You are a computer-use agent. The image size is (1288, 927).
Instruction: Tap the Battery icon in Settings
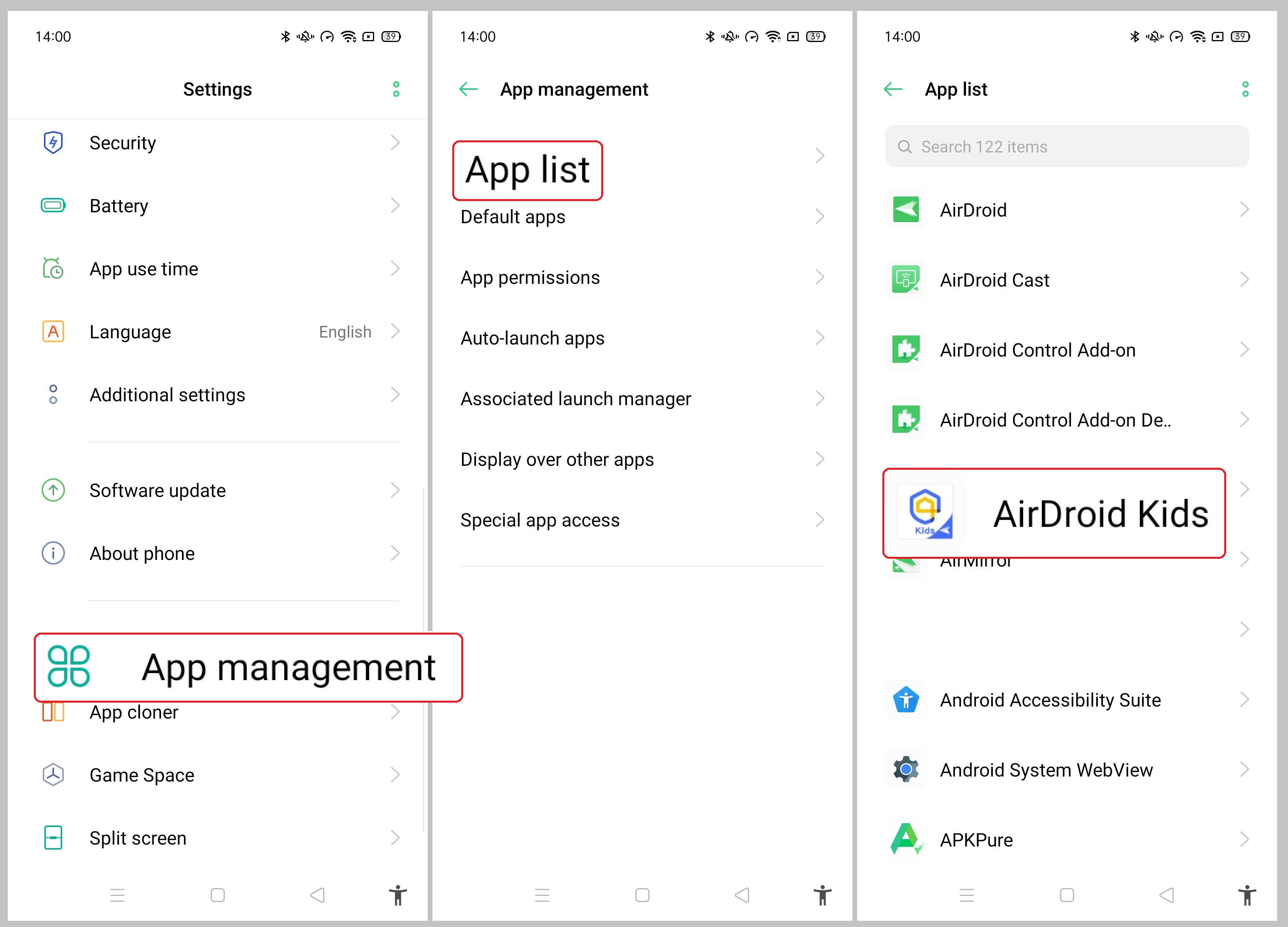point(53,205)
